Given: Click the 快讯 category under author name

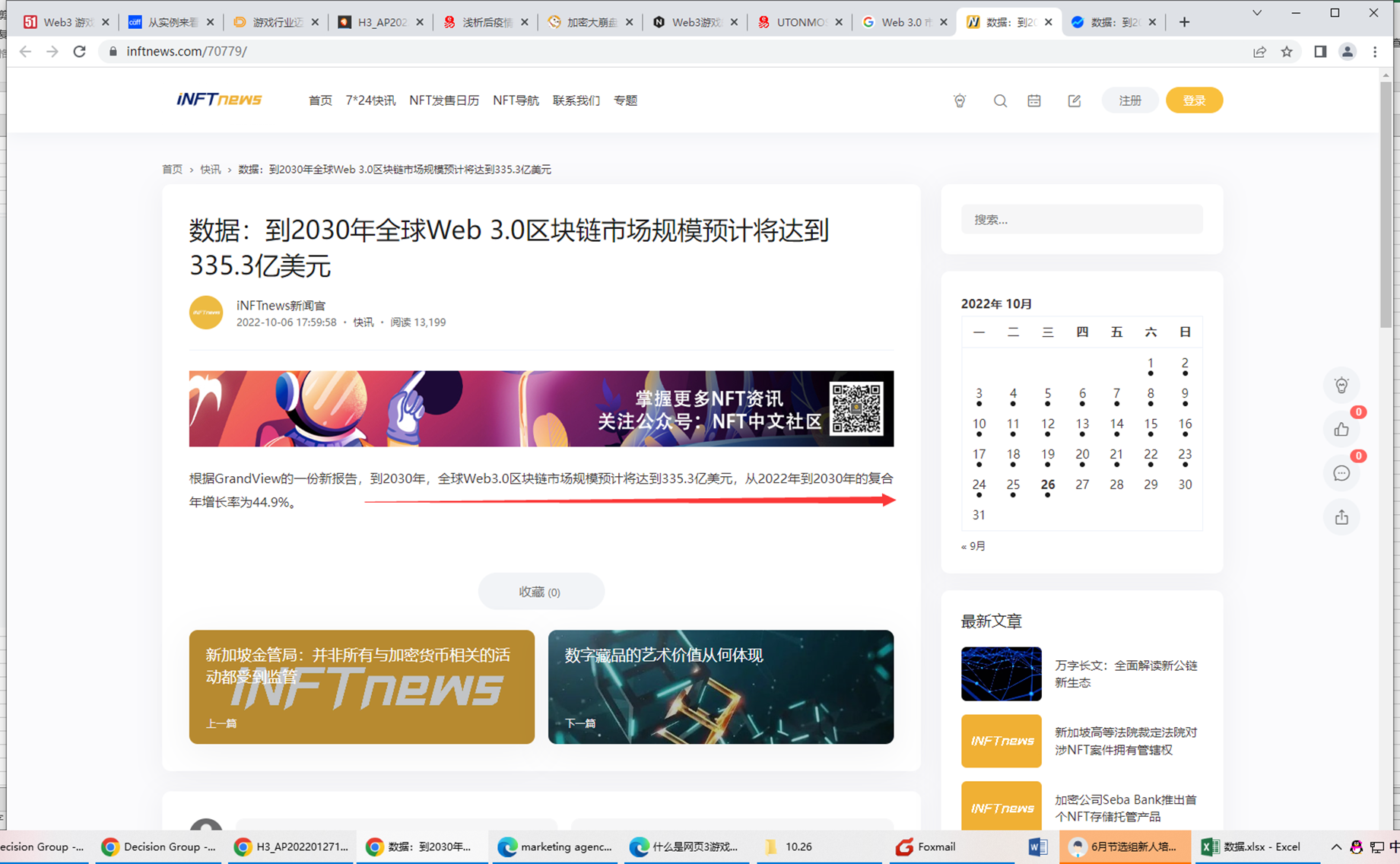Looking at the screenshot, I should point(363,322).
